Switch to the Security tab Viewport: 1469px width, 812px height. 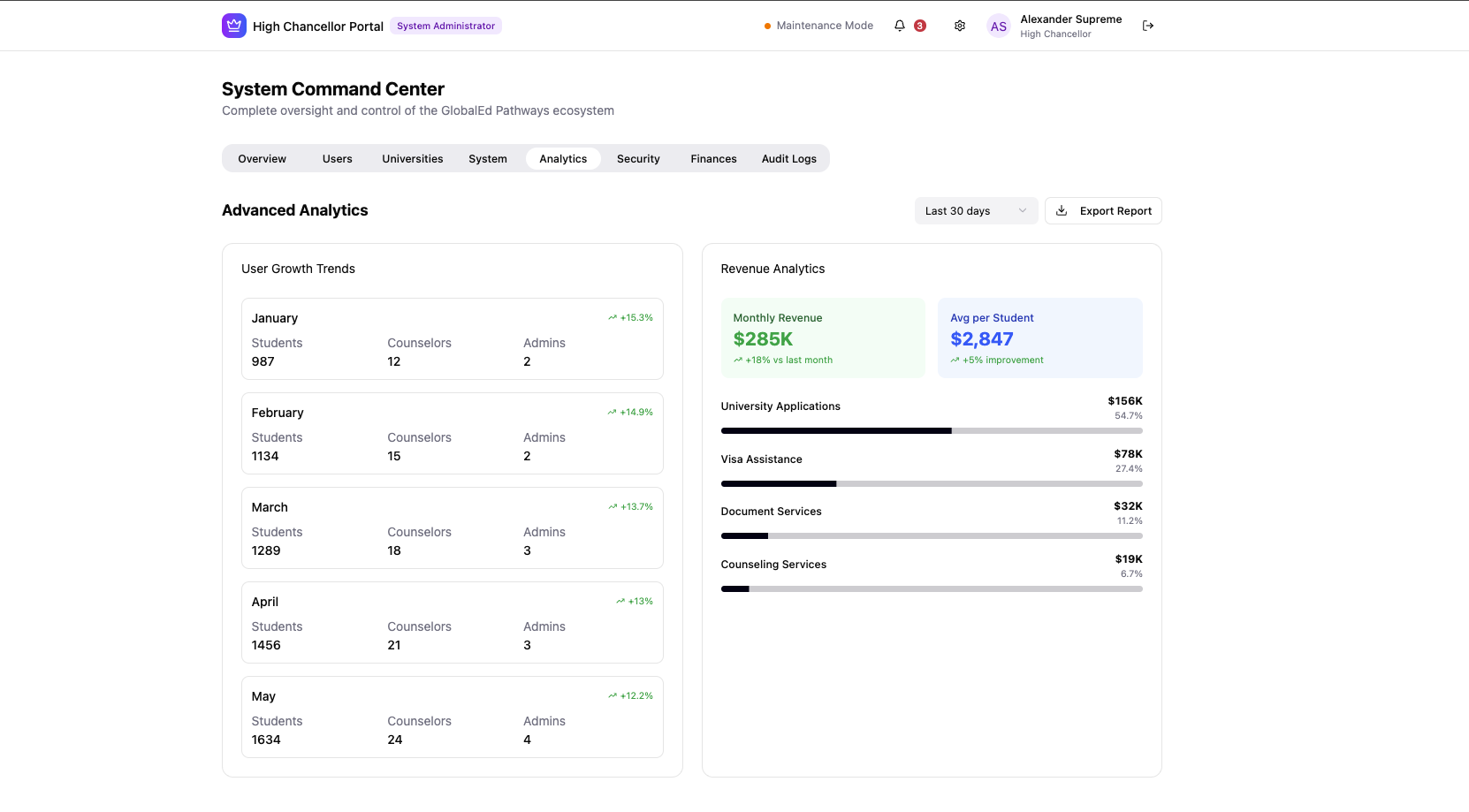[x=638, y=159]
